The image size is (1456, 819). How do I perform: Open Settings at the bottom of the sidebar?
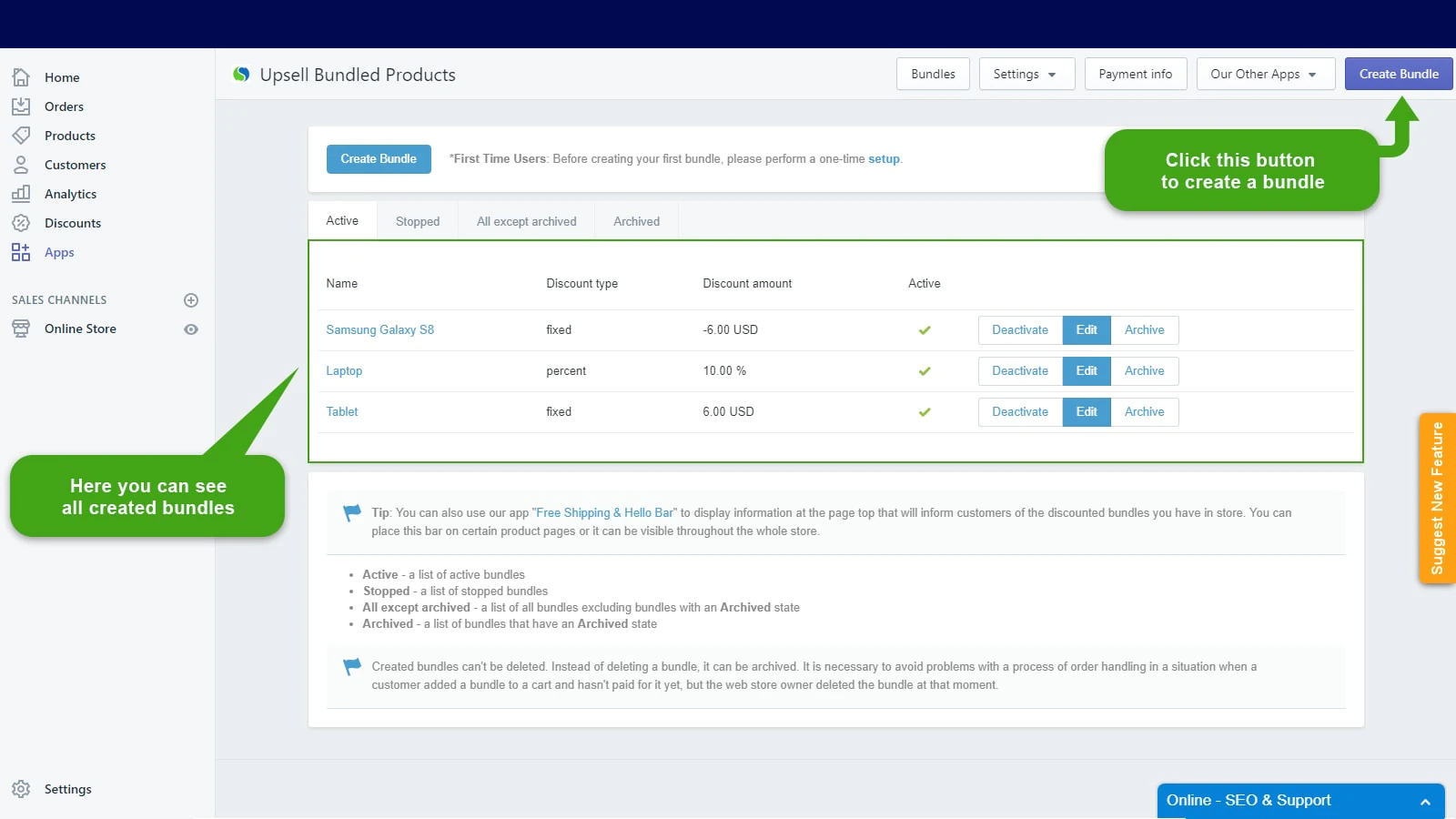pyautogui.click(x=66, y=789)
